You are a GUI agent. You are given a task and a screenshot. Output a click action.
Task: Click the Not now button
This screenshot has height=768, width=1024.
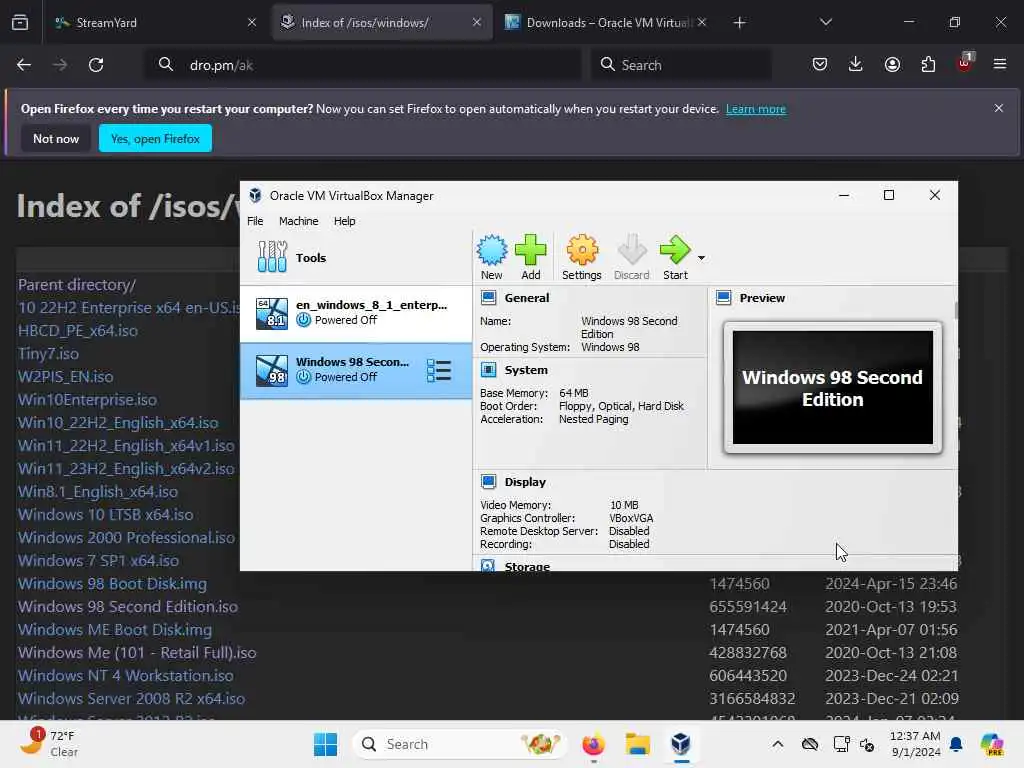click(x=56, y=138)
